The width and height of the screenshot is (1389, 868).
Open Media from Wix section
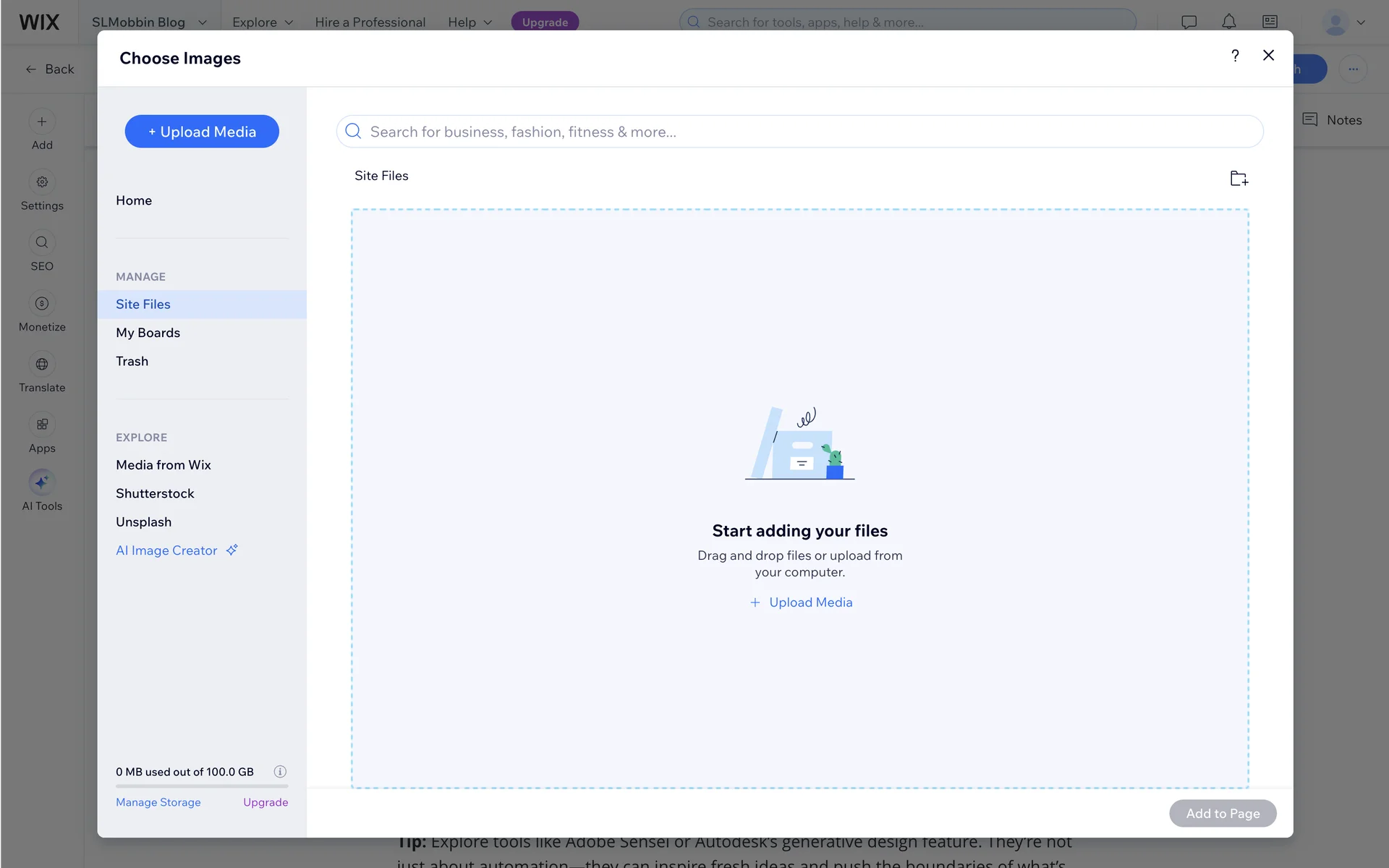(x=163, y=465)
